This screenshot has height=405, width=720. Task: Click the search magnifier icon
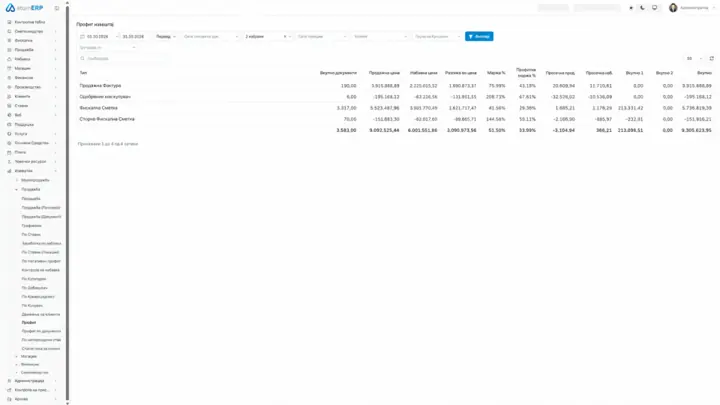83,59
